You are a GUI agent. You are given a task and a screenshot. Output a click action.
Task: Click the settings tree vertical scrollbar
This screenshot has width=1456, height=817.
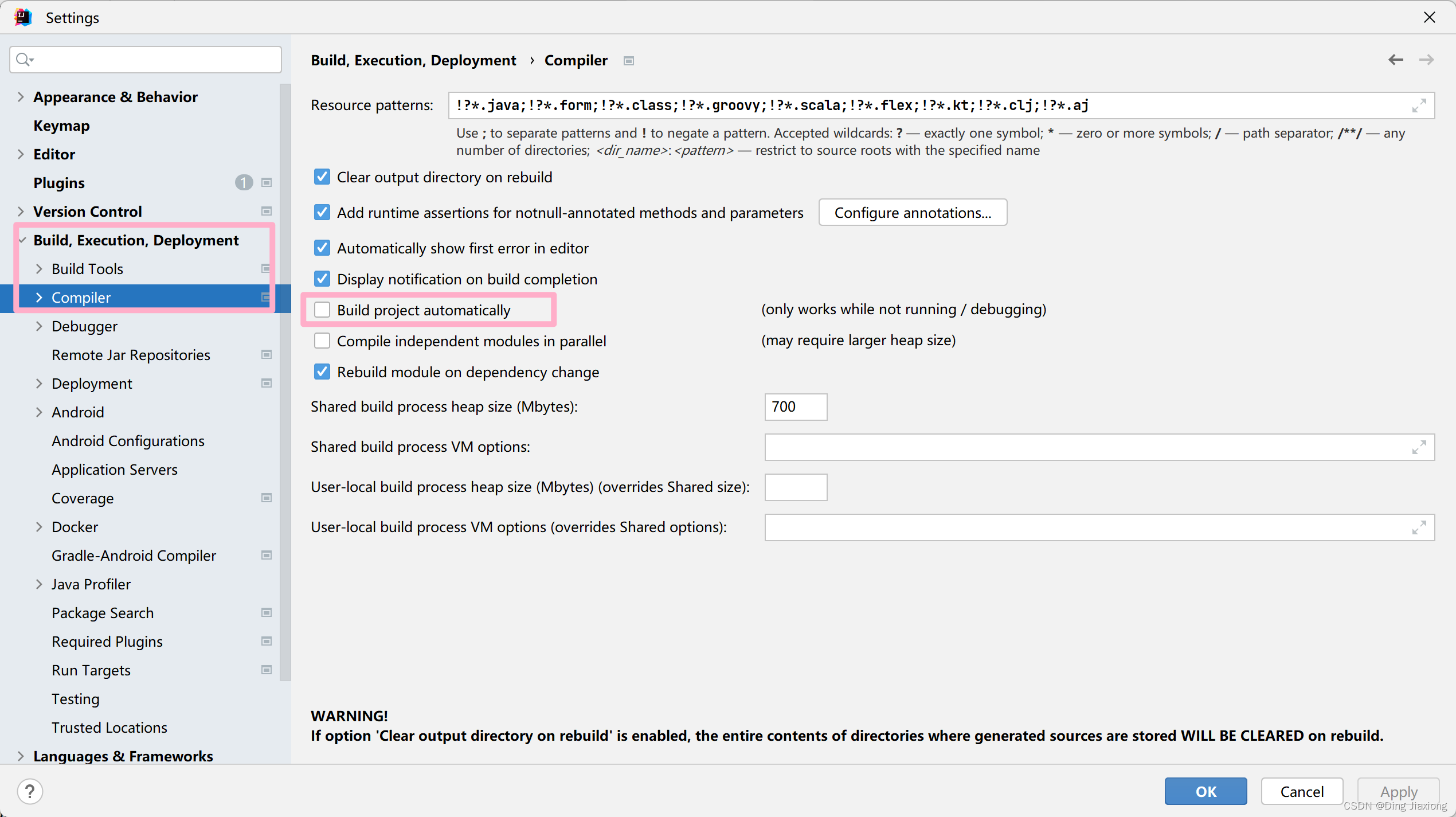click(x=285, y=383)
